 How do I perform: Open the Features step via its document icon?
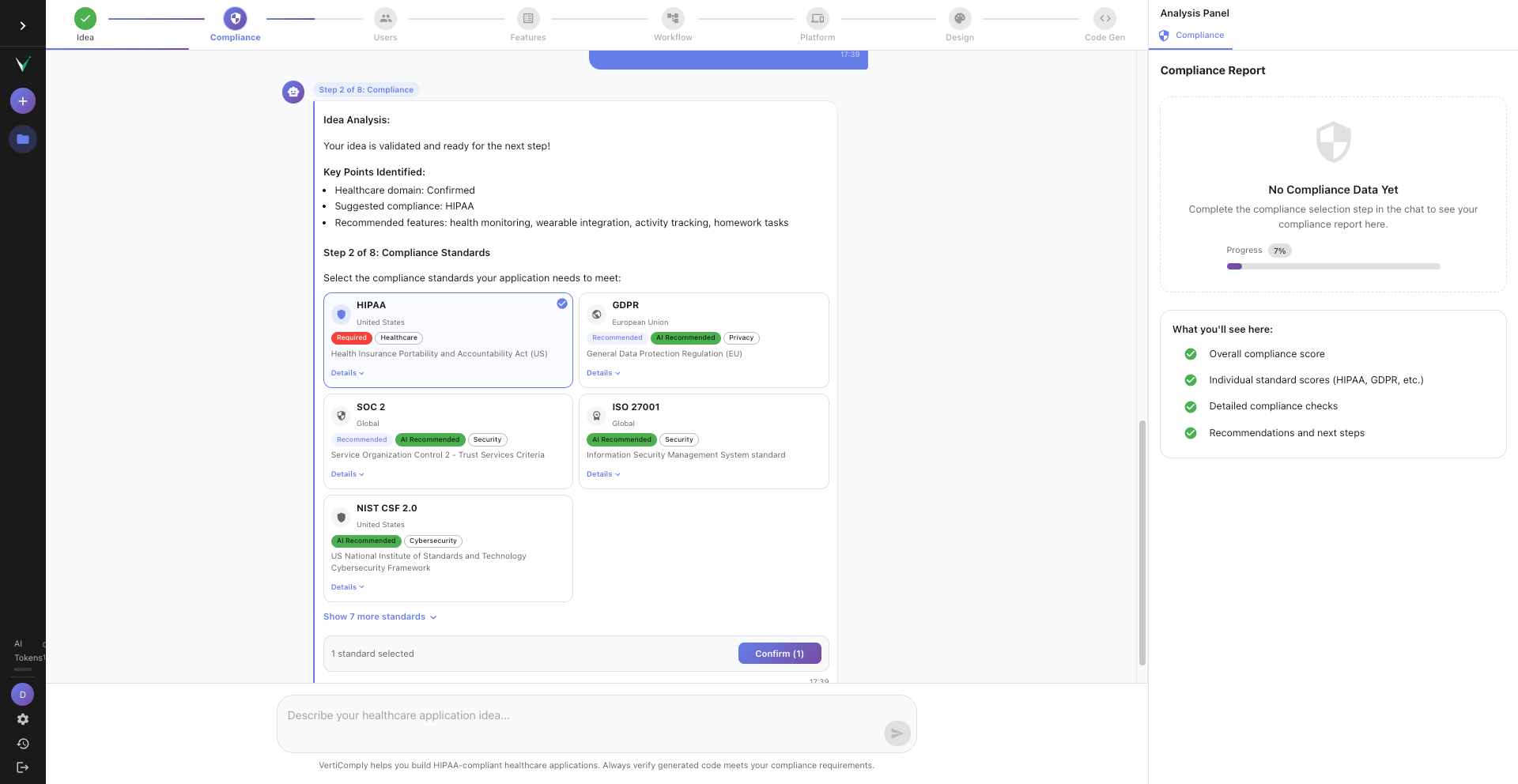point(527,17)
